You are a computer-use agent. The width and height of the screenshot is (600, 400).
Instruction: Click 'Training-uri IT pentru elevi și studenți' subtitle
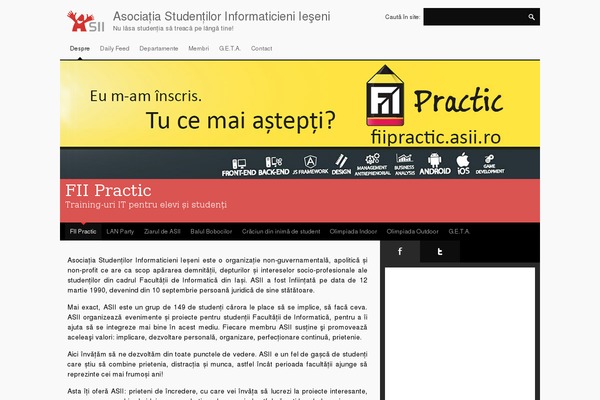[146, 205]
